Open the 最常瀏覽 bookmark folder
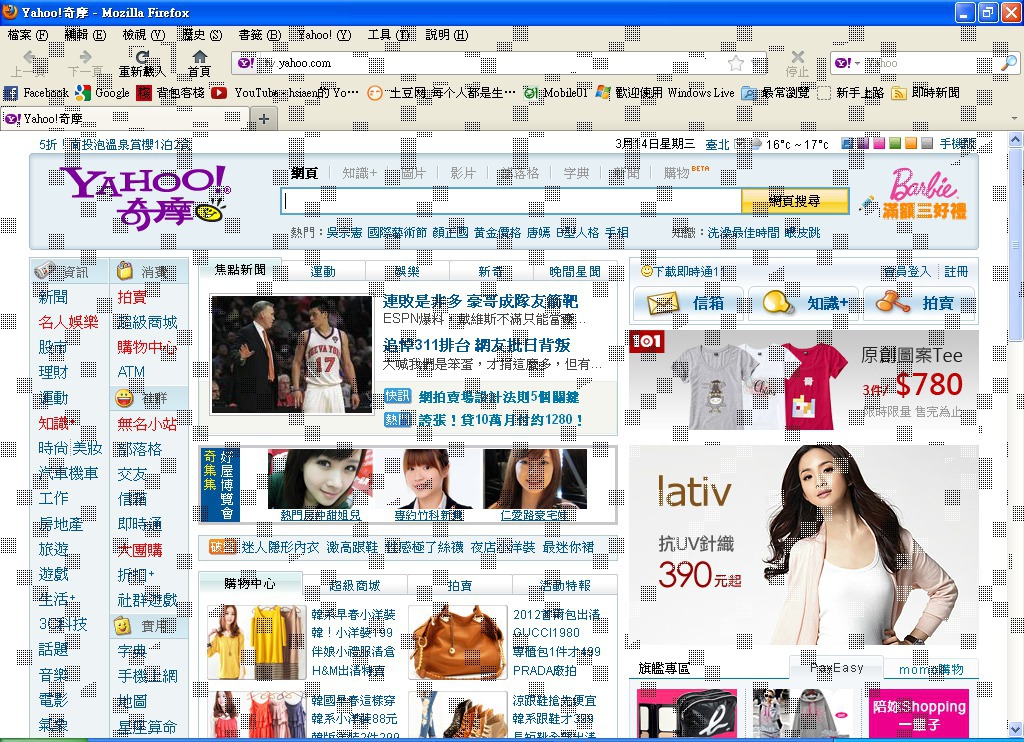1024x742 pixels. (776, 93)
